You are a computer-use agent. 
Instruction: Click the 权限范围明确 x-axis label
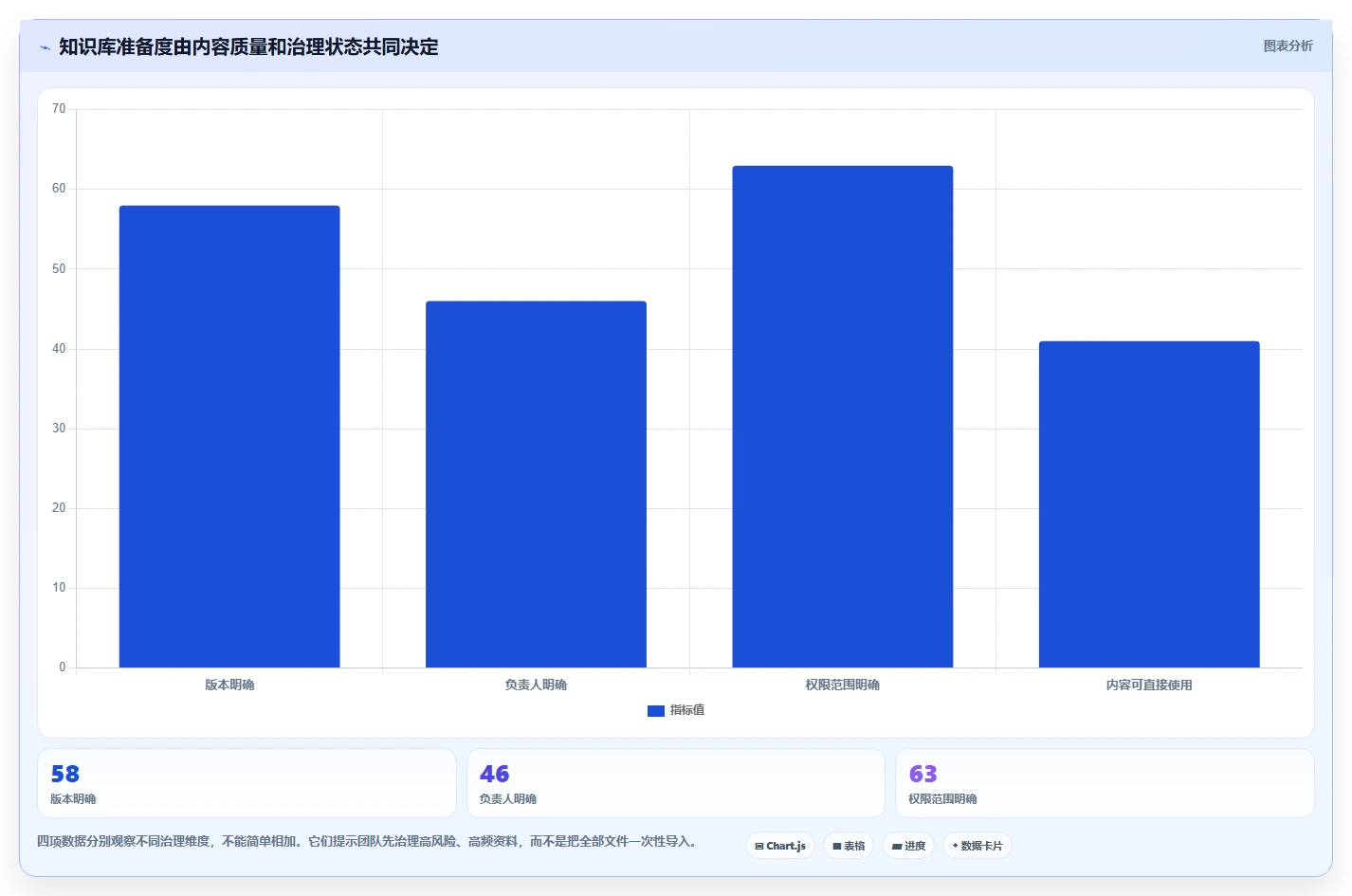[x=843, y=685]
